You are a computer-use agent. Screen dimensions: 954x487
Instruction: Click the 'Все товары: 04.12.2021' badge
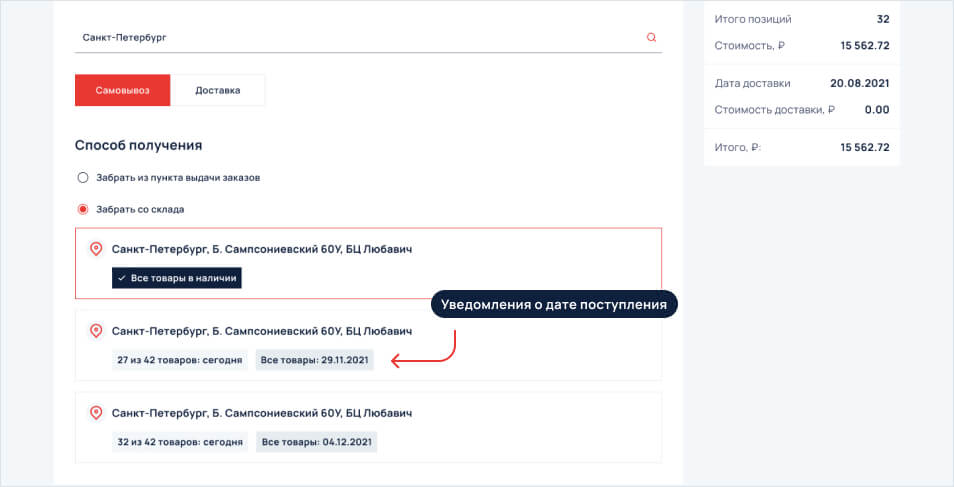click(x=316, y=442)
